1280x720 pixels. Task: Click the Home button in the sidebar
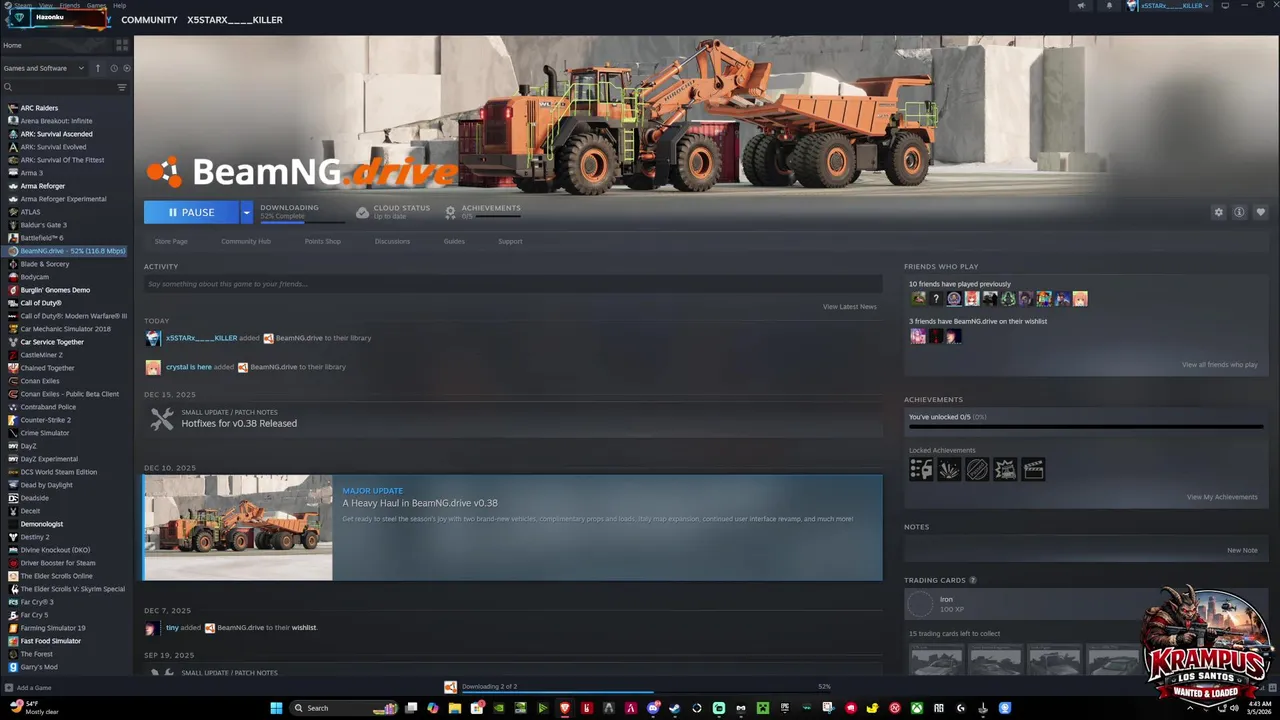coord(13,45)
